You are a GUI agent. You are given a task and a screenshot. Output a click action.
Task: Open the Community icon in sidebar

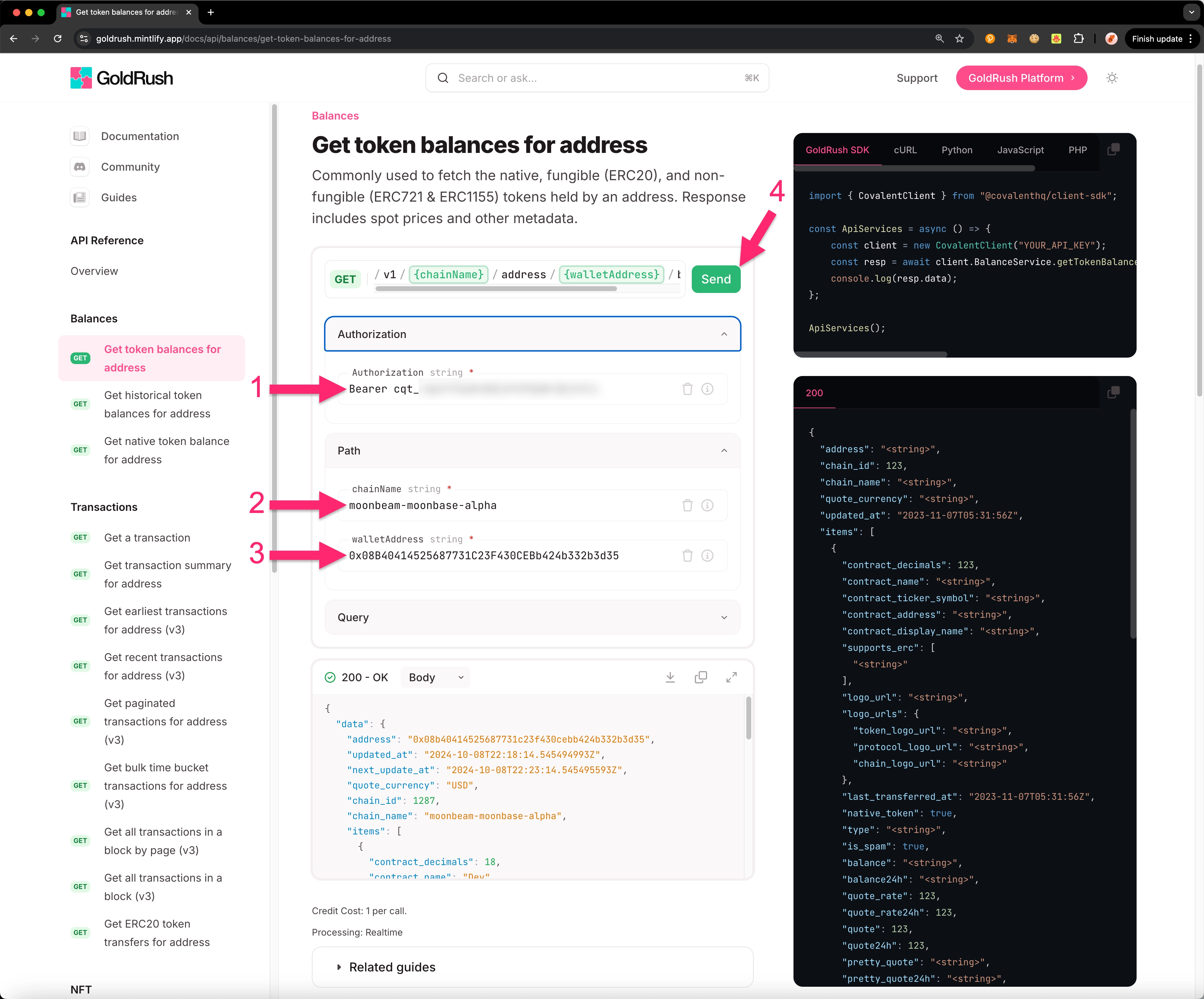tap(80, 167)
